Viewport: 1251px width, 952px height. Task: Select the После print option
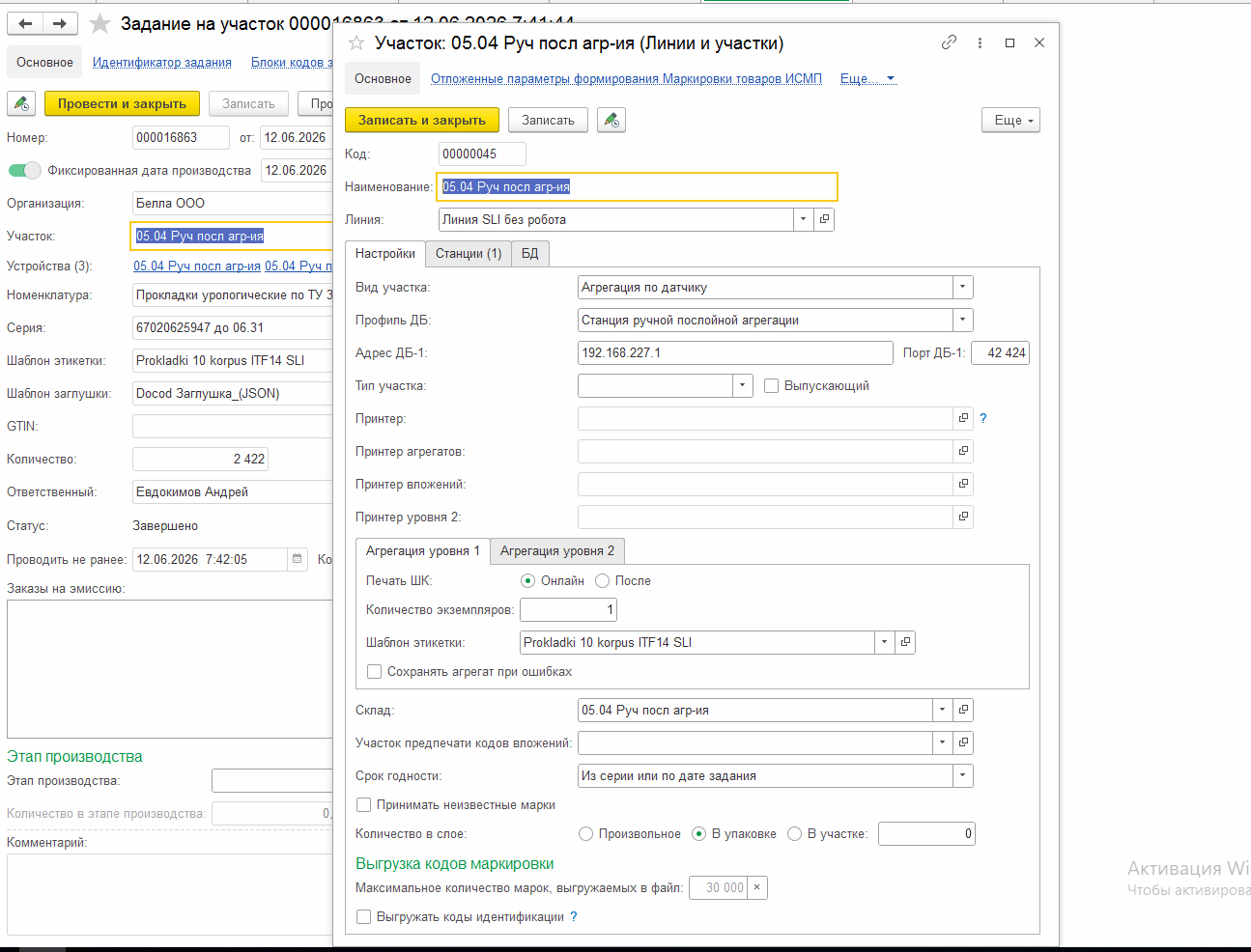click(602, 580)
